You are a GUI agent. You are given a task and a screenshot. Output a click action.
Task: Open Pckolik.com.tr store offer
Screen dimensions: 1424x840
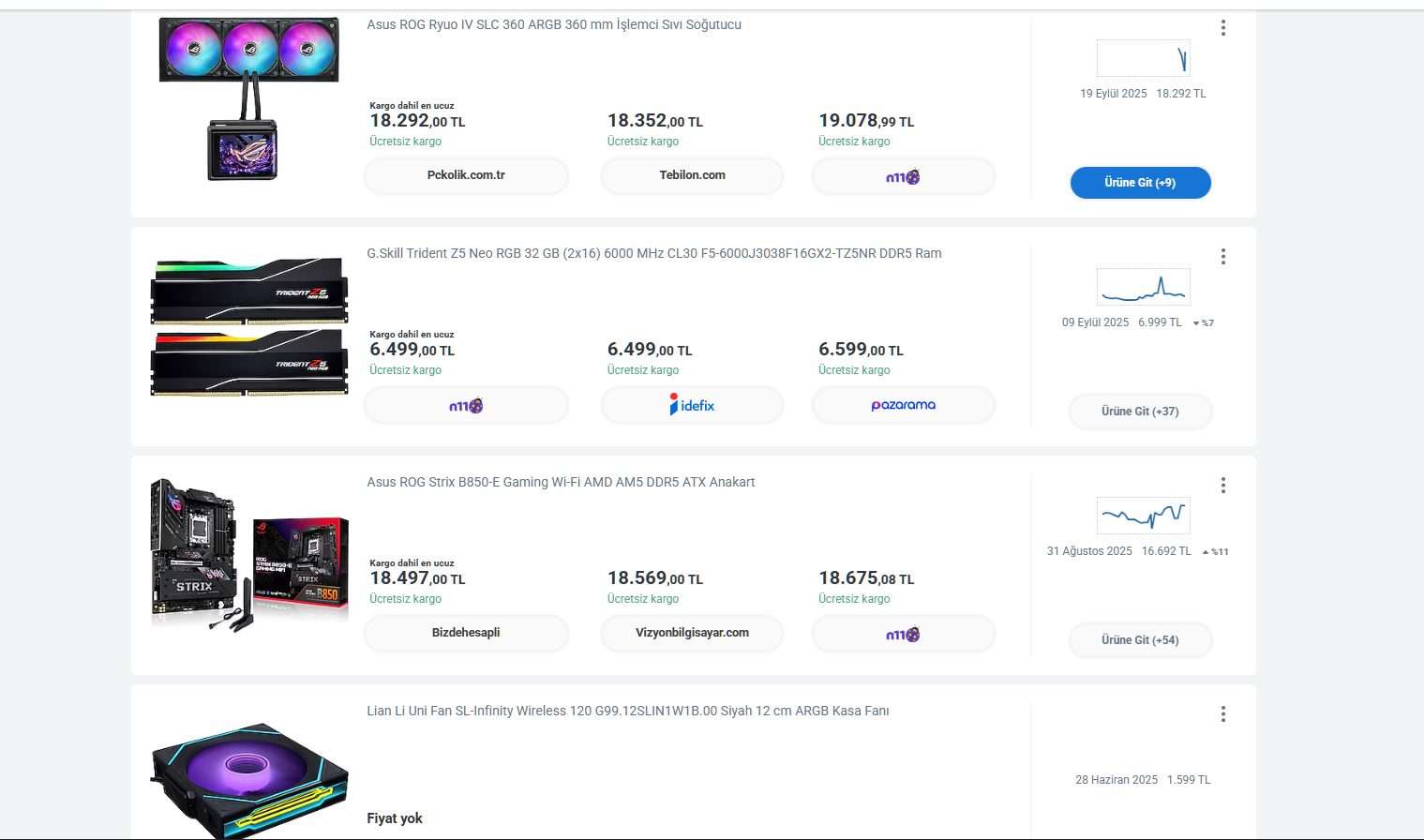[466, 176]
